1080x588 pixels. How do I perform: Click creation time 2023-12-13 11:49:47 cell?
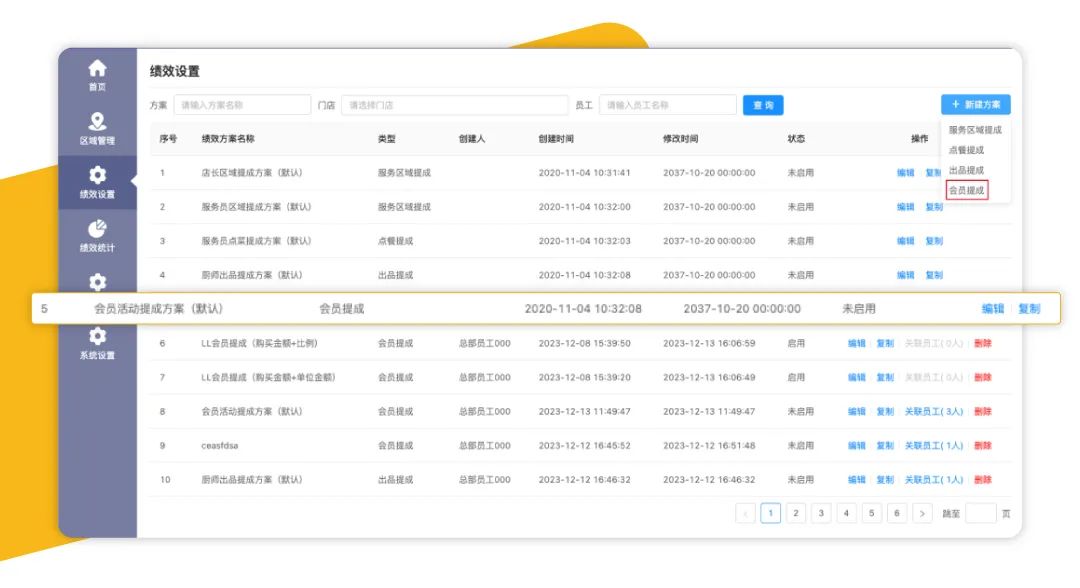584,411
